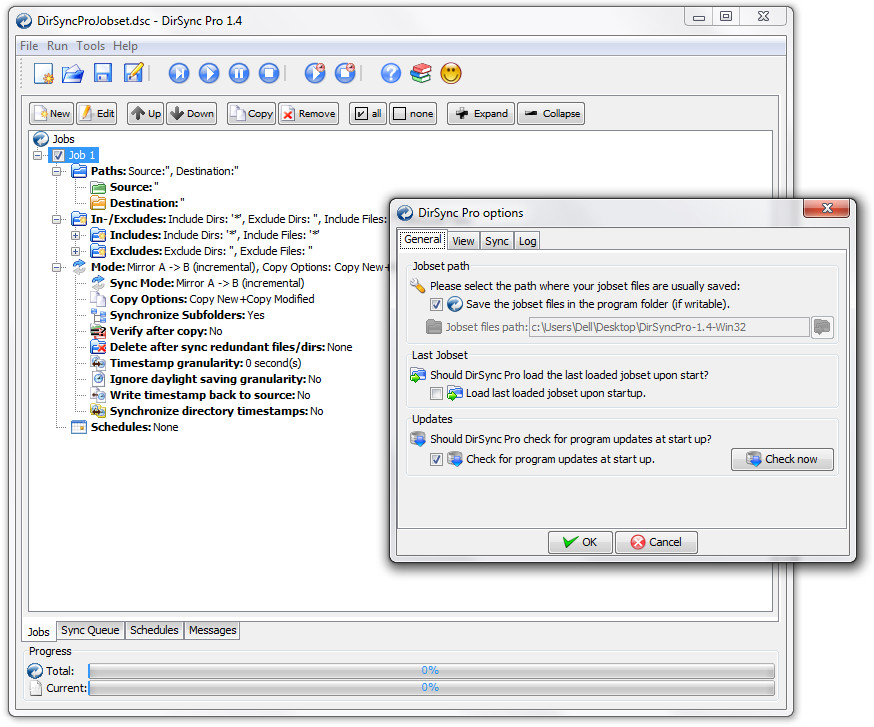
Task: Click the New job button
Action: point(52,114)
